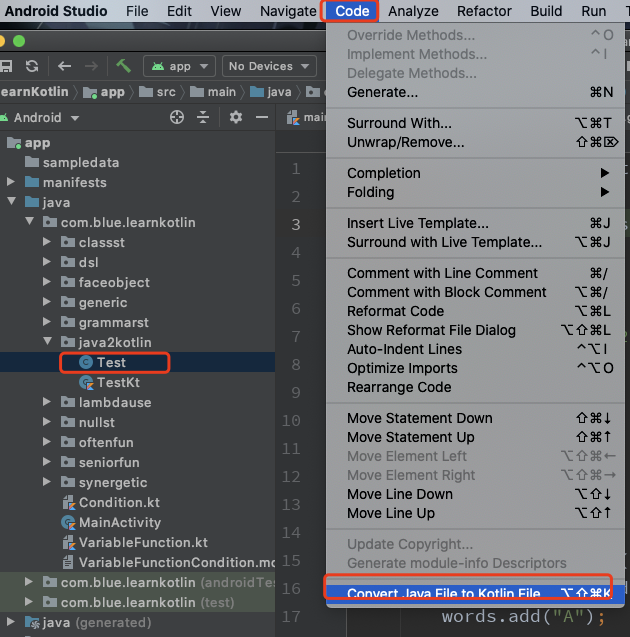Expand the com.blue.learnkotlin androidTest package
630x637 pixels.
(x=29, y=582)
